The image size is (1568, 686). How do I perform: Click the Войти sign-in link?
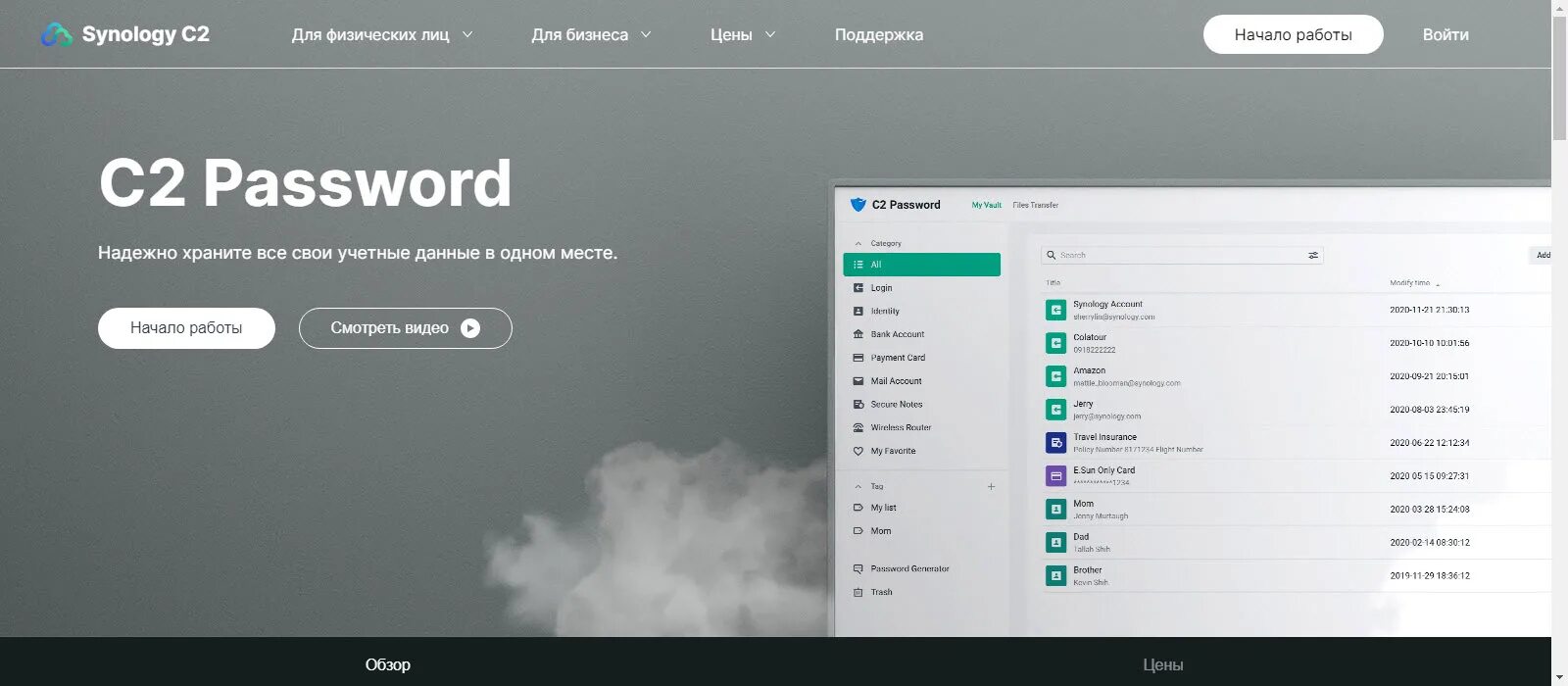1445,34
